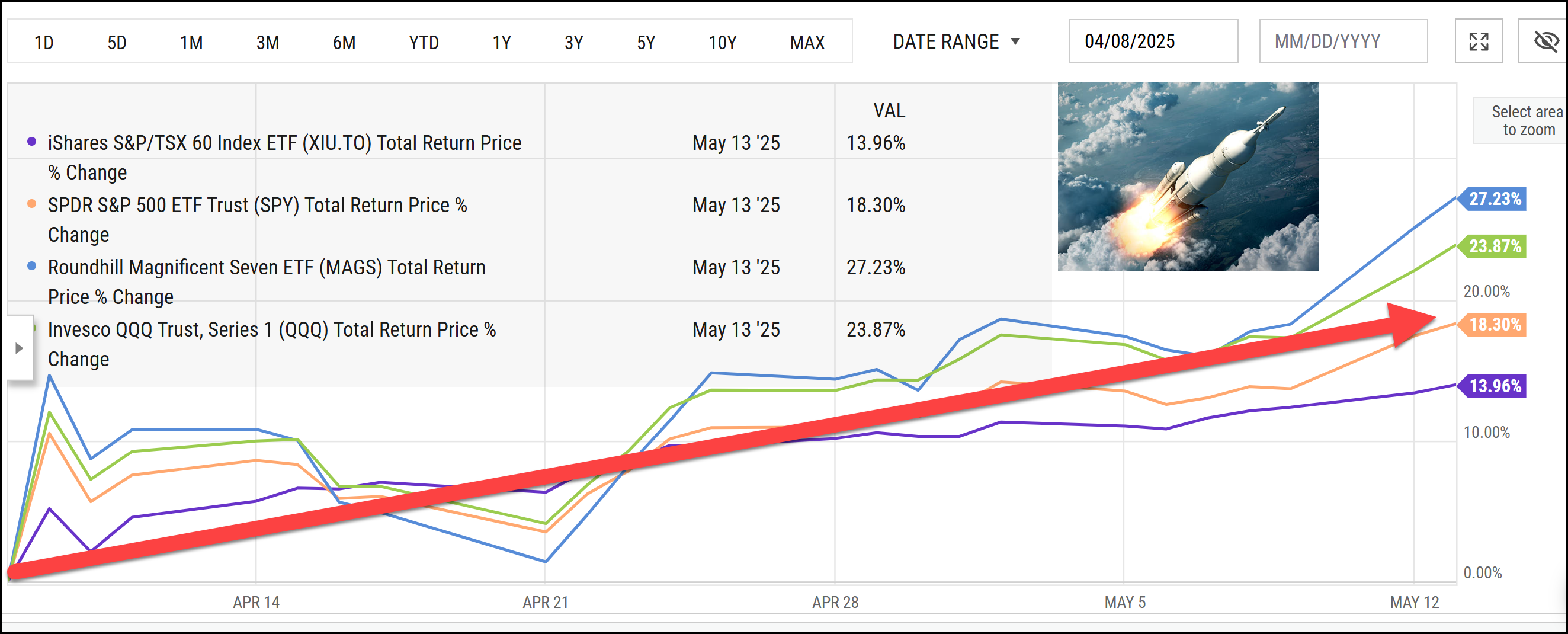The image size is (1568, 634).
Task: Click the MAY 12 axis label
Action: (x=1415, y=602)
